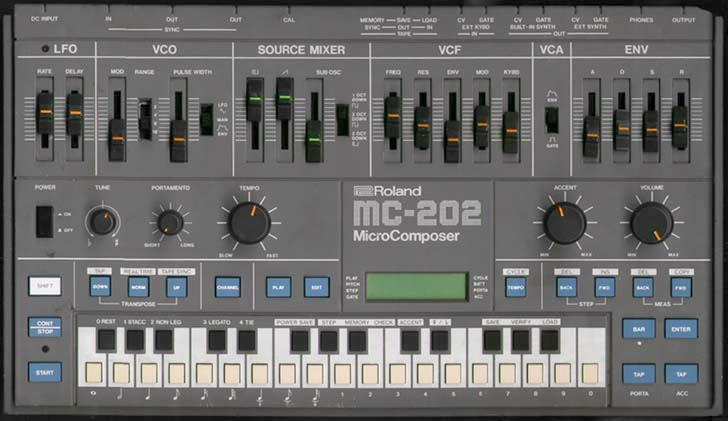Click the ACCENT knob
728x421 pixels.
click(x=565, y=223)
